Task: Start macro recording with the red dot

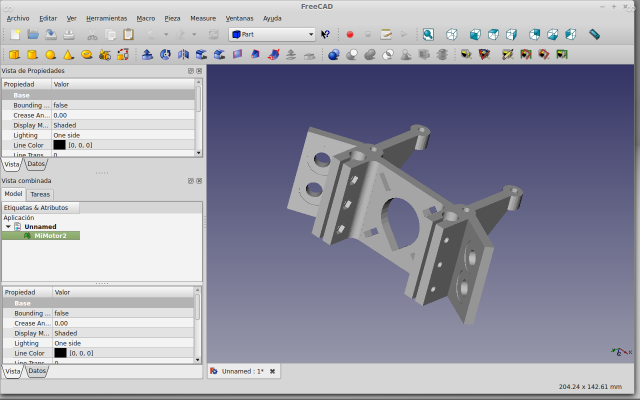Action: tap(349, 35)
